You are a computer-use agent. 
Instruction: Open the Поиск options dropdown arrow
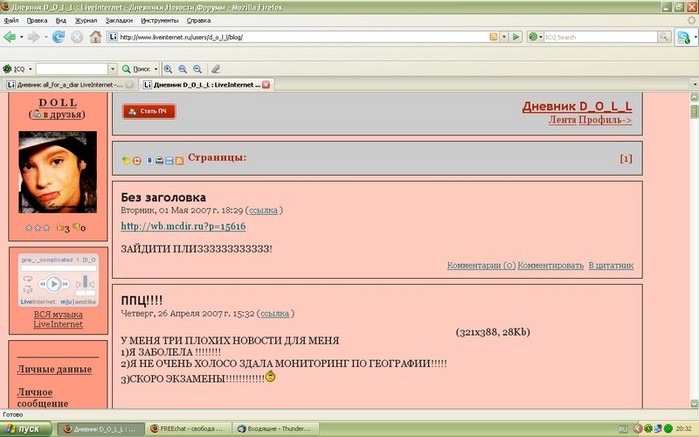156,69
